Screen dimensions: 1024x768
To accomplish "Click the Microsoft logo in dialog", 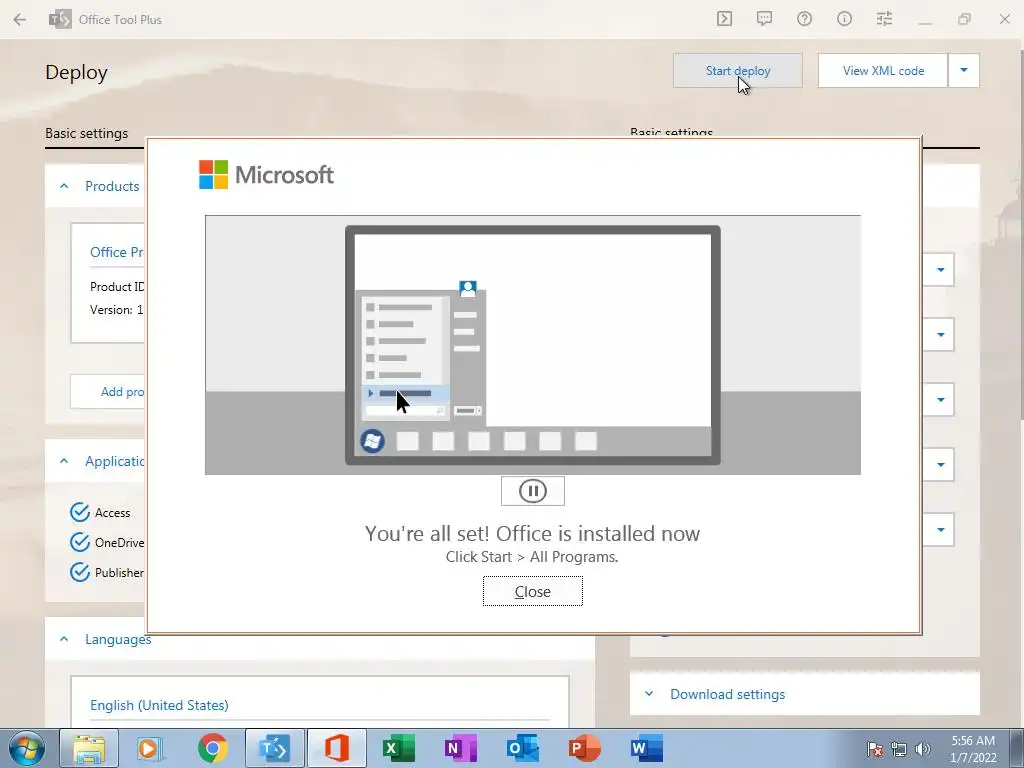I will click(266, 174).
